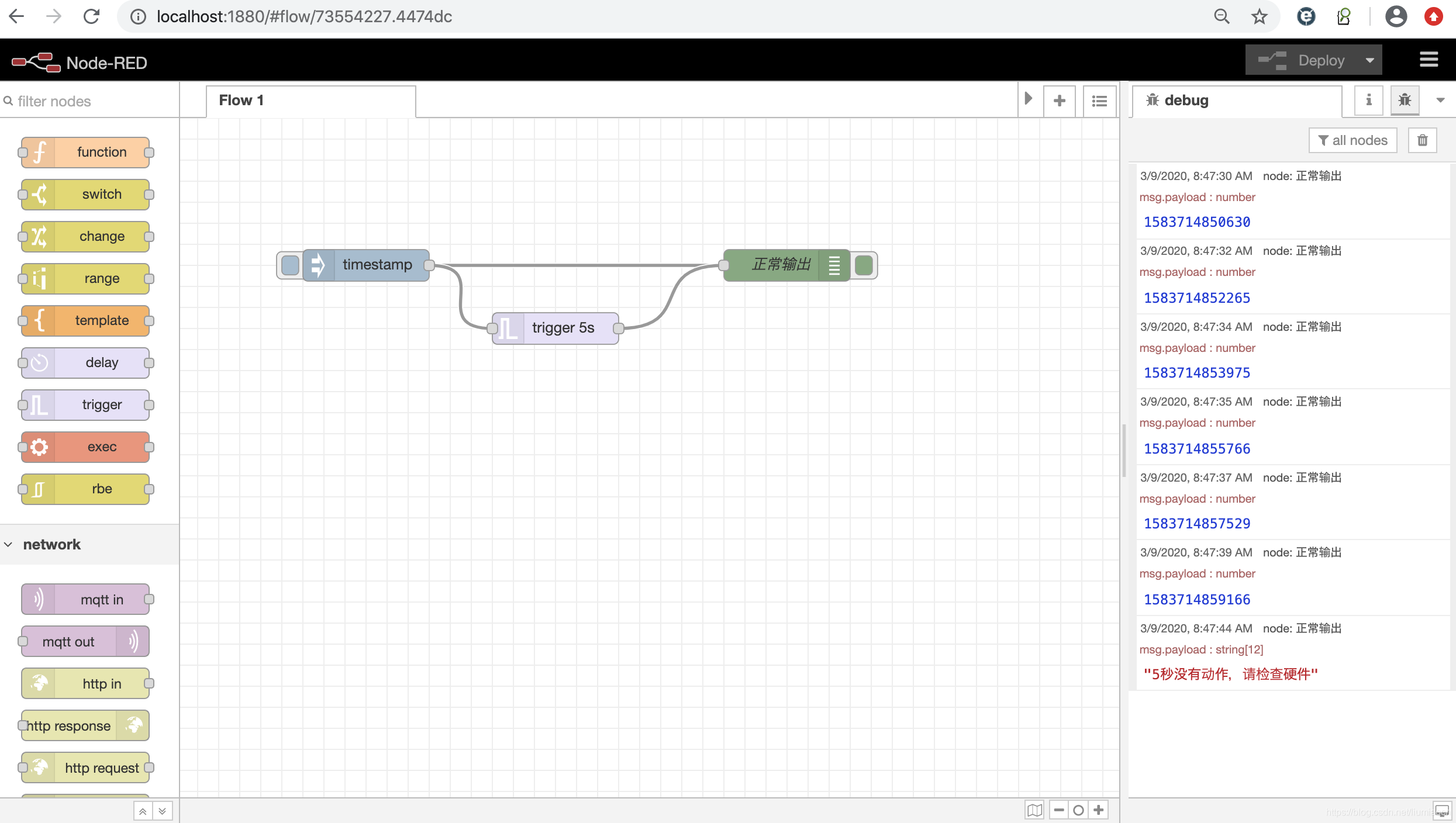The height and width of the screenshot is (823, 1456).
Task: Toggle the 正常输出 debug node output button
Action: (x=864, y=265)
